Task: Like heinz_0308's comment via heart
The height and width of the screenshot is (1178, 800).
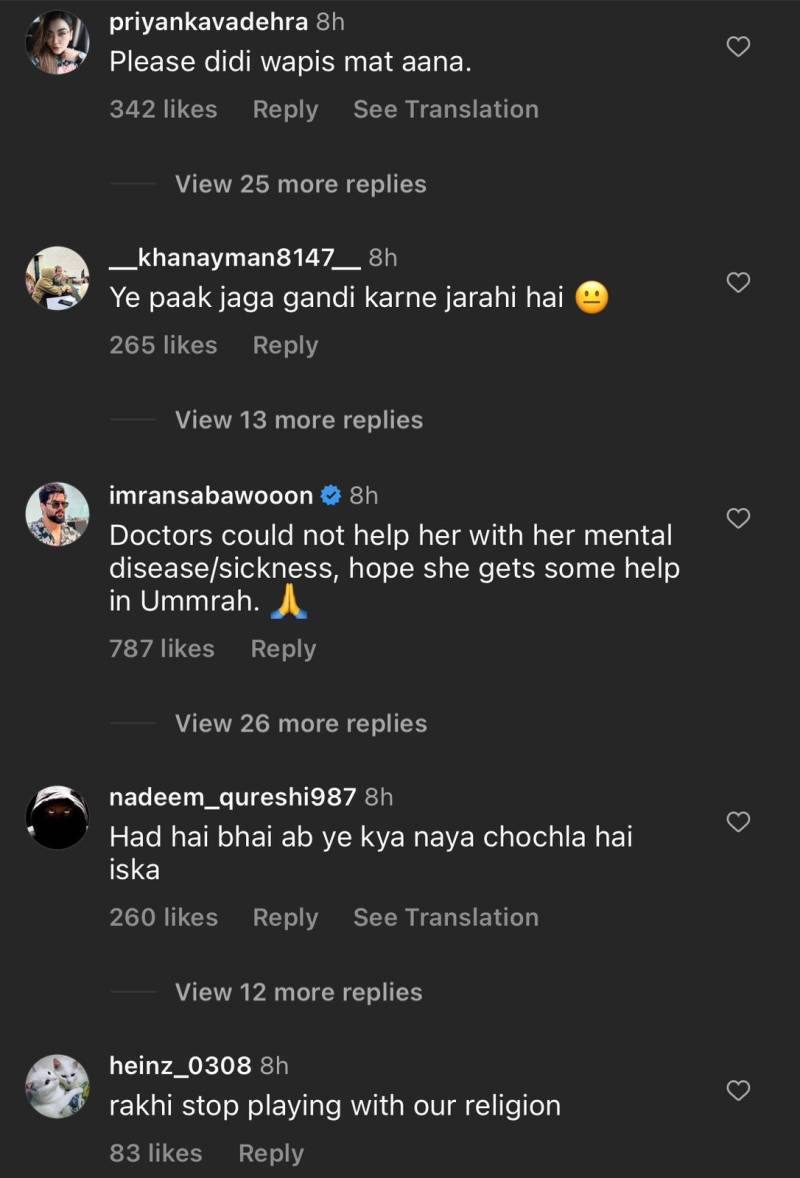Action: (x=738, y=1090)
